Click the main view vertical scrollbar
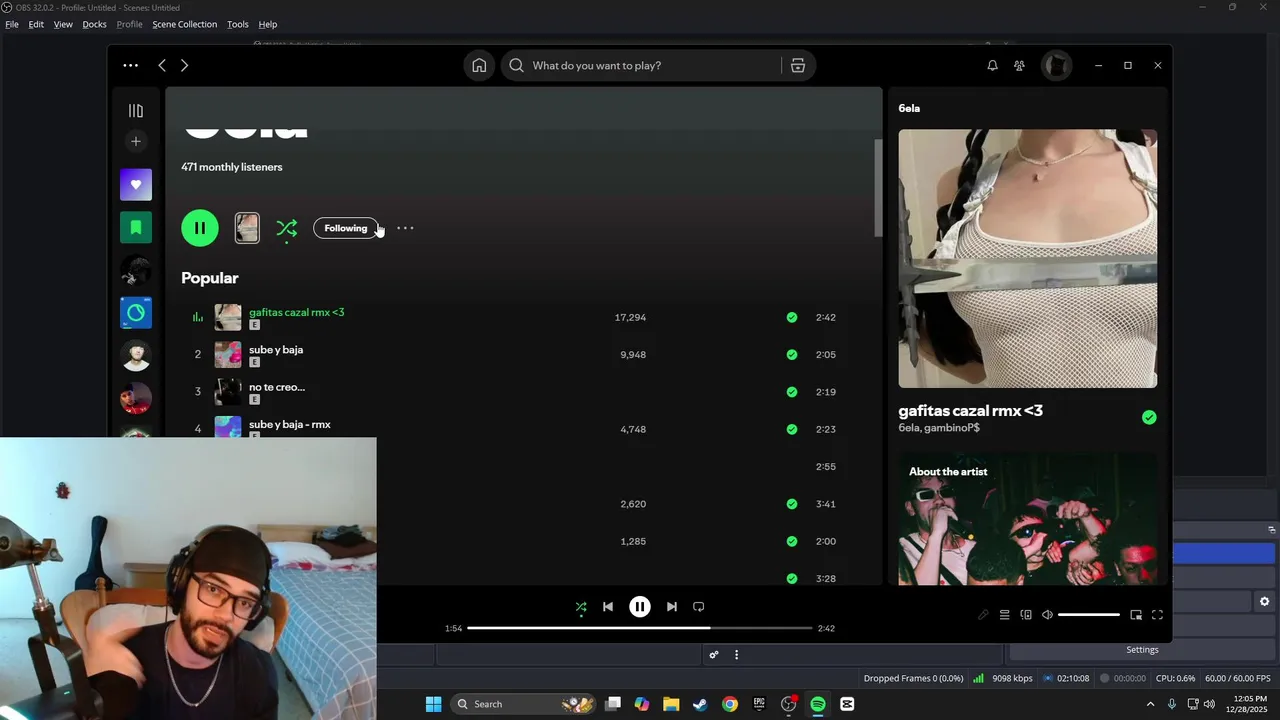This screenshot has height=720, width=1280. 879,188
